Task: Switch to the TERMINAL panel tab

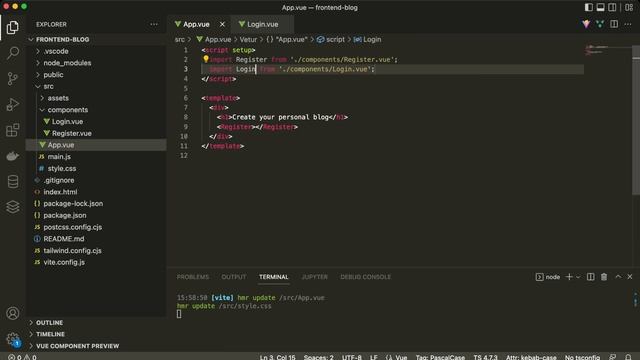Action: coord(273,277)
